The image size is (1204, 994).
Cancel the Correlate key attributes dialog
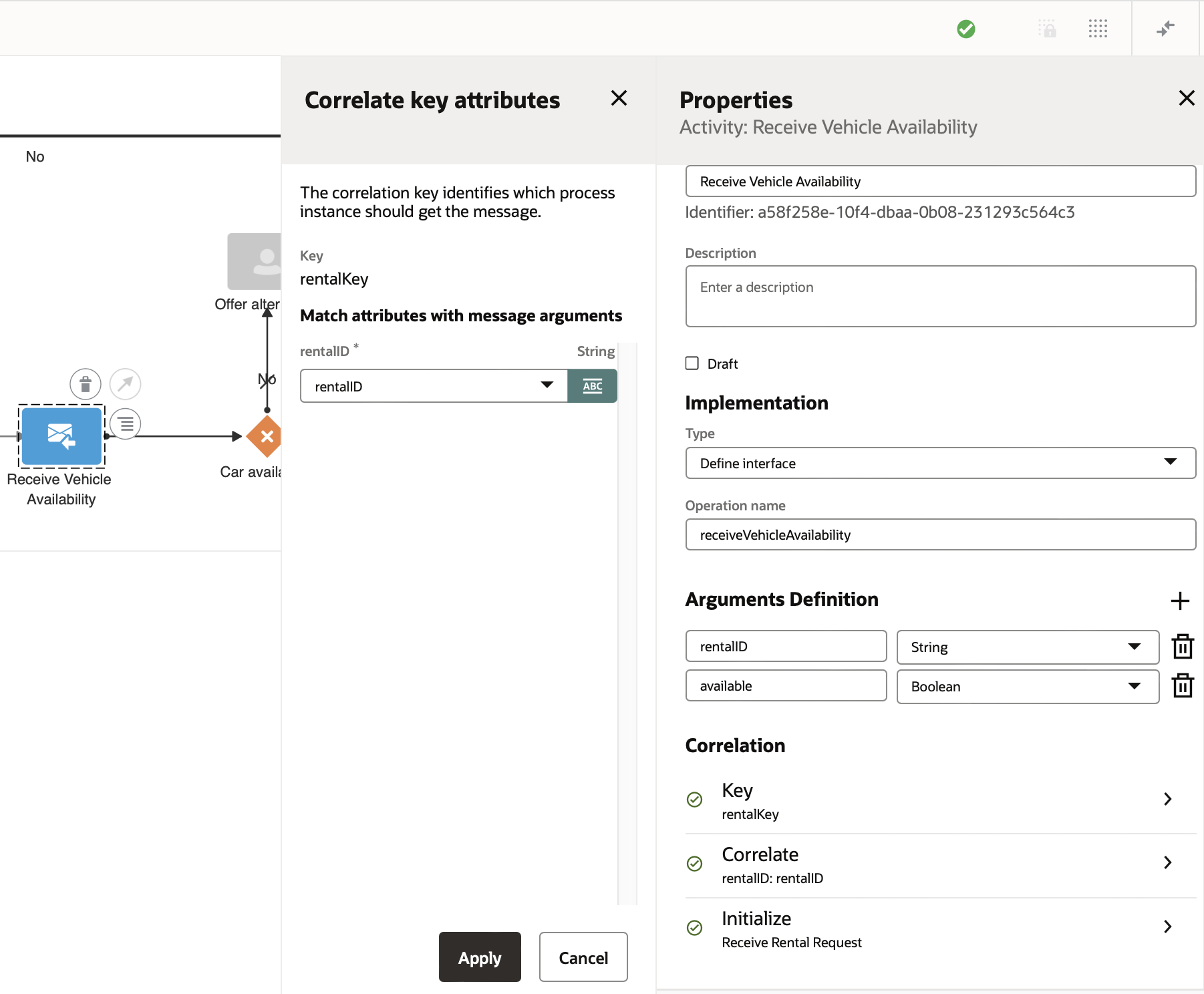pyautogui.click(x=583, y=957)
